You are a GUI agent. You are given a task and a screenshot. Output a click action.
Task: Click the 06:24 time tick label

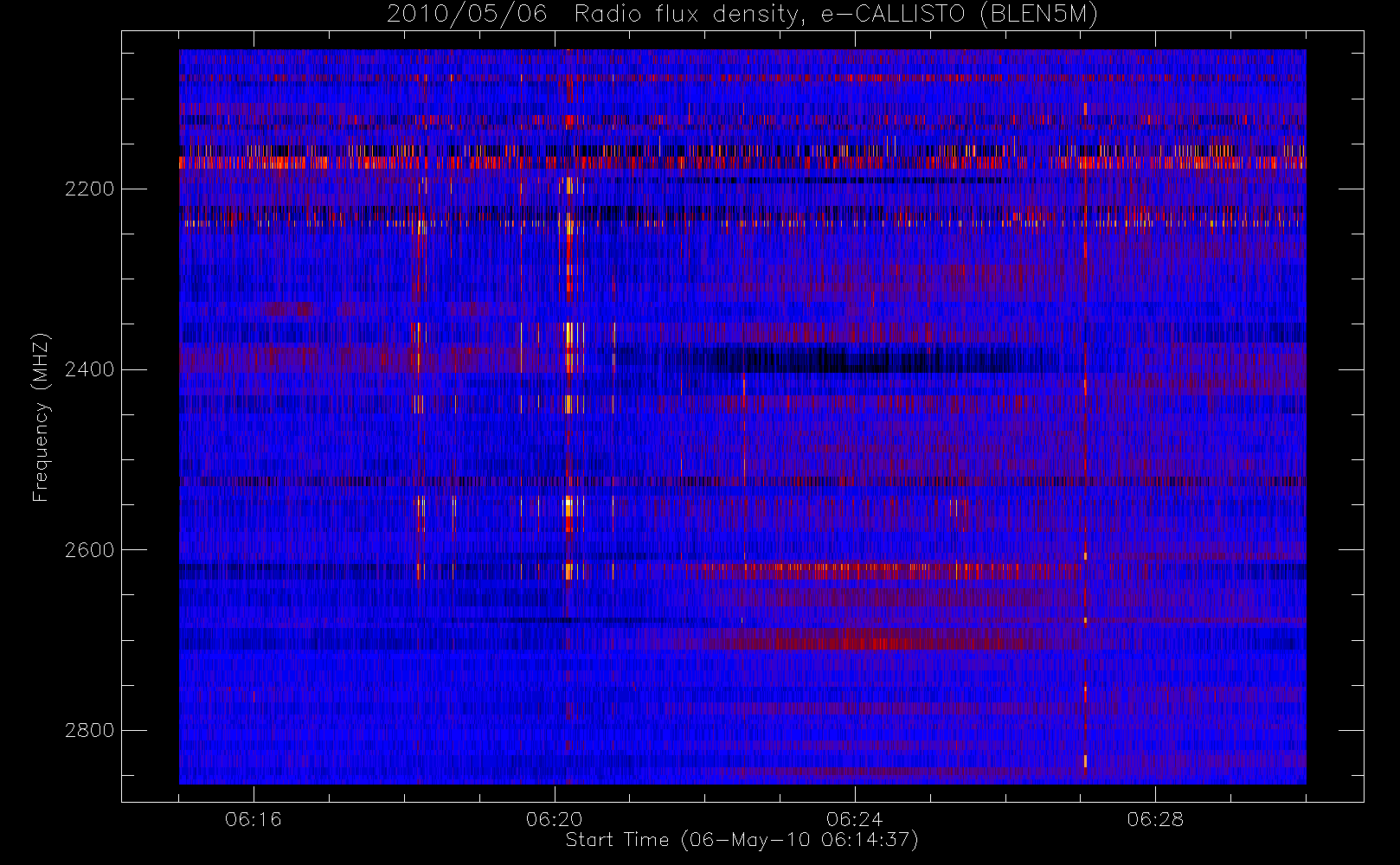[x=855, y=819]
